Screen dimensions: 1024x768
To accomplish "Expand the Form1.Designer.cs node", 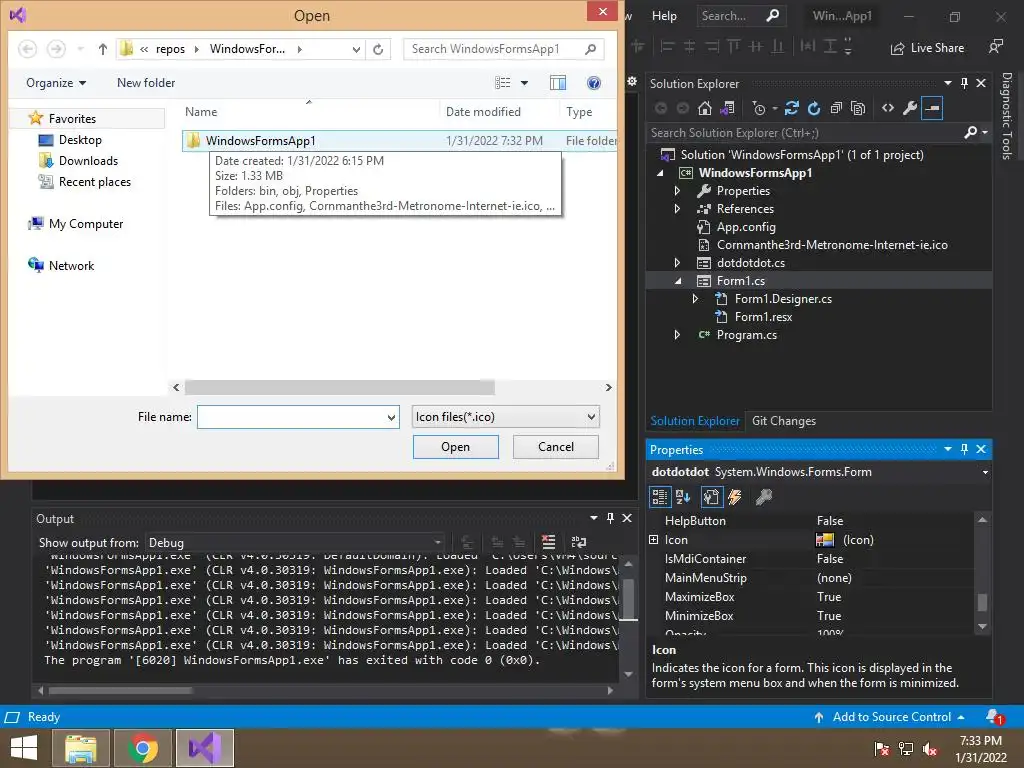I will click(696, 298).
